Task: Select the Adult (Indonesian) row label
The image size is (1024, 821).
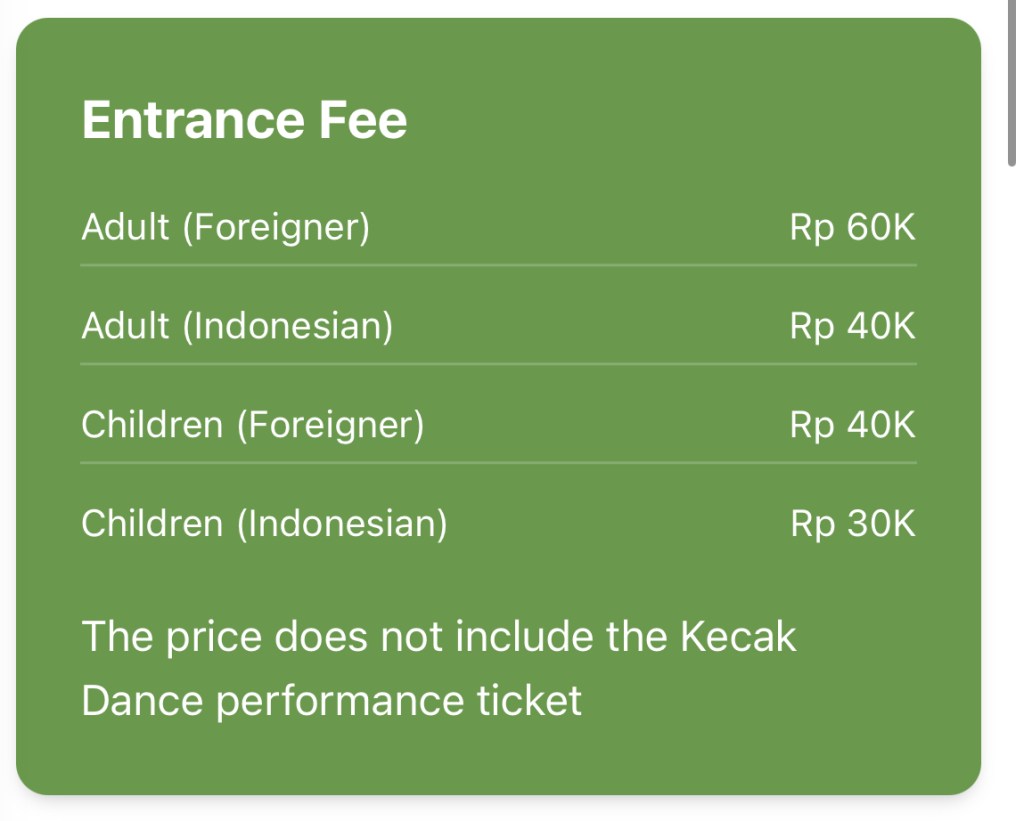Action: (x=237, y=327)
